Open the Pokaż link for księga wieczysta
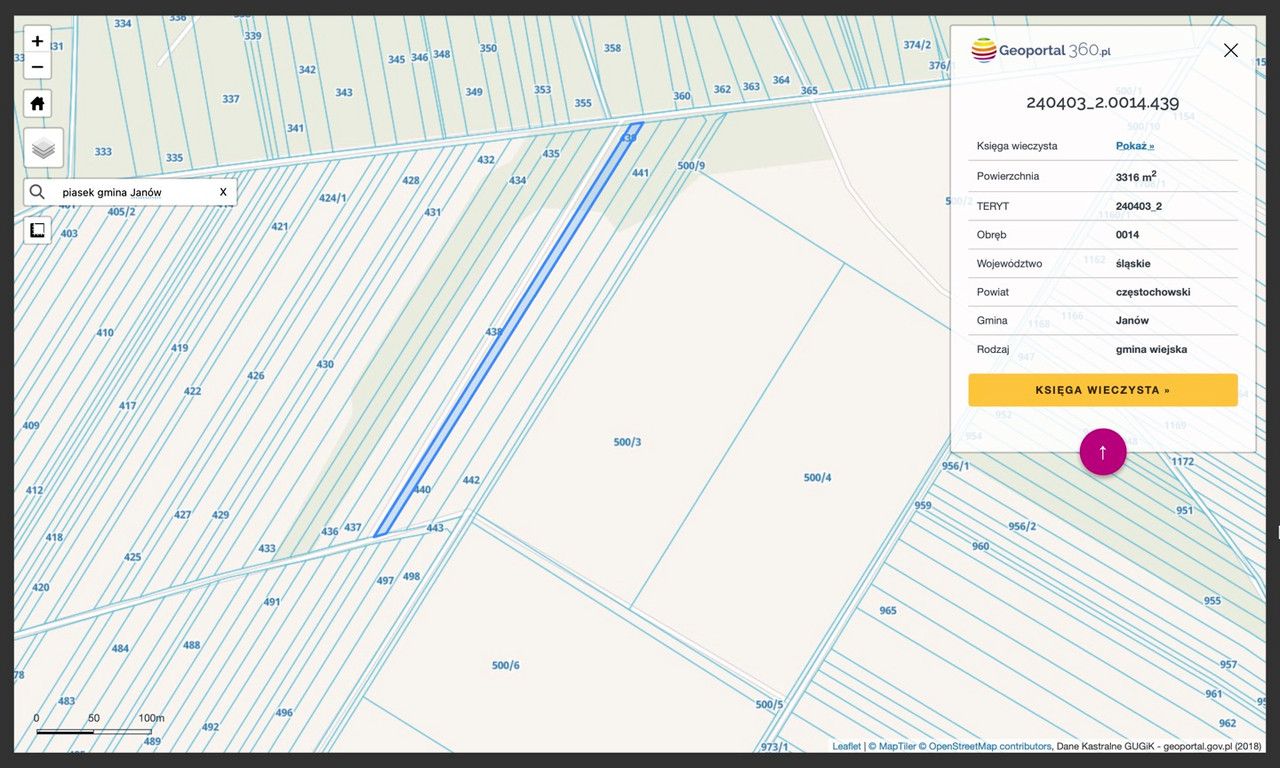The width and height of the screenshot is (1280, 768). pos(1135,146)
